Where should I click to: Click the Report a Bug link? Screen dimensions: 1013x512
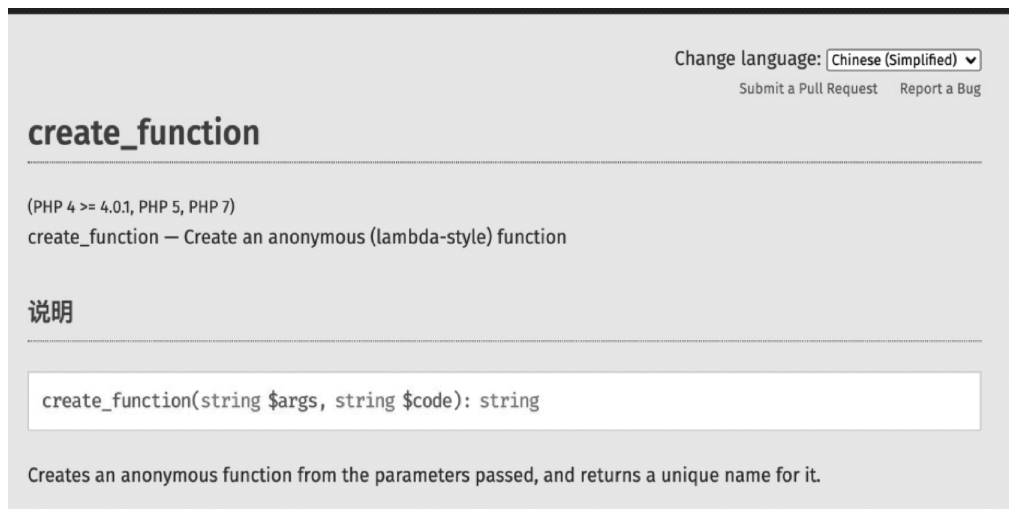940,89
